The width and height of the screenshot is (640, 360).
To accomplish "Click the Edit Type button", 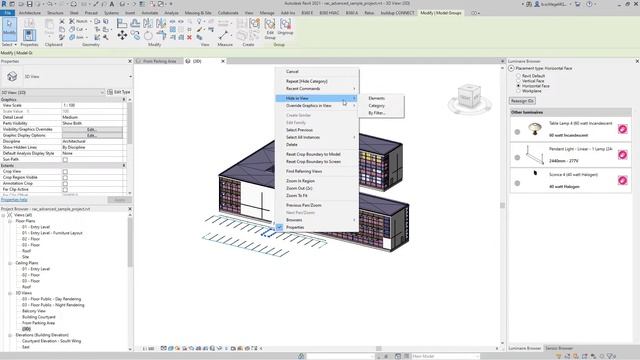I will click(x=119, y=92).
